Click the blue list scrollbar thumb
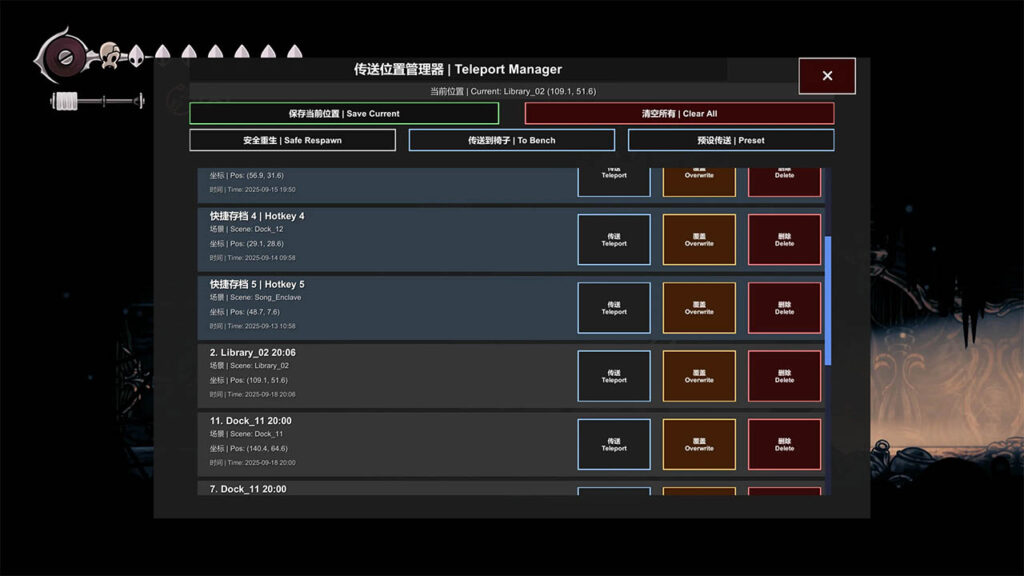 click(827, 298)
